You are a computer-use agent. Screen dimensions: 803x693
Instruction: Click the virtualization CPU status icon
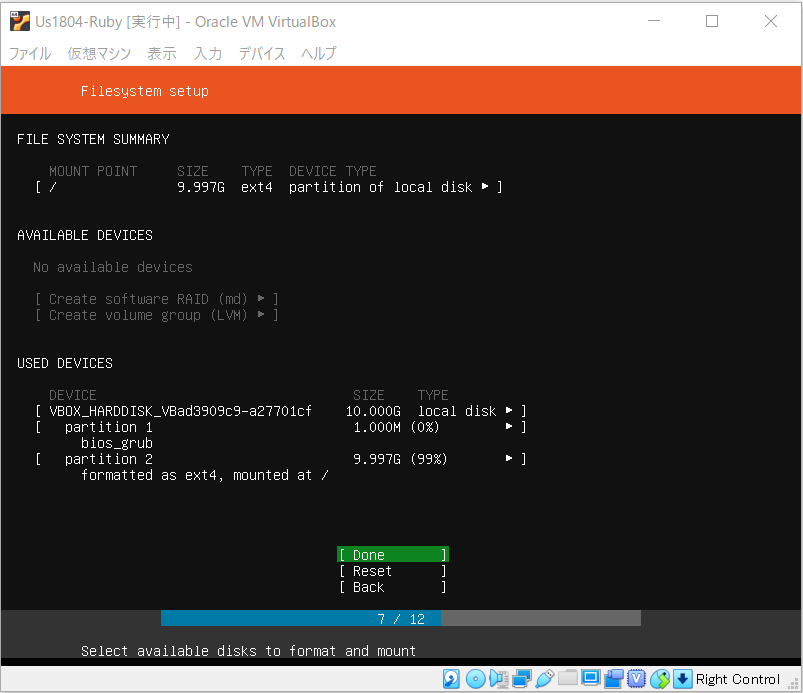coord(637,679)
